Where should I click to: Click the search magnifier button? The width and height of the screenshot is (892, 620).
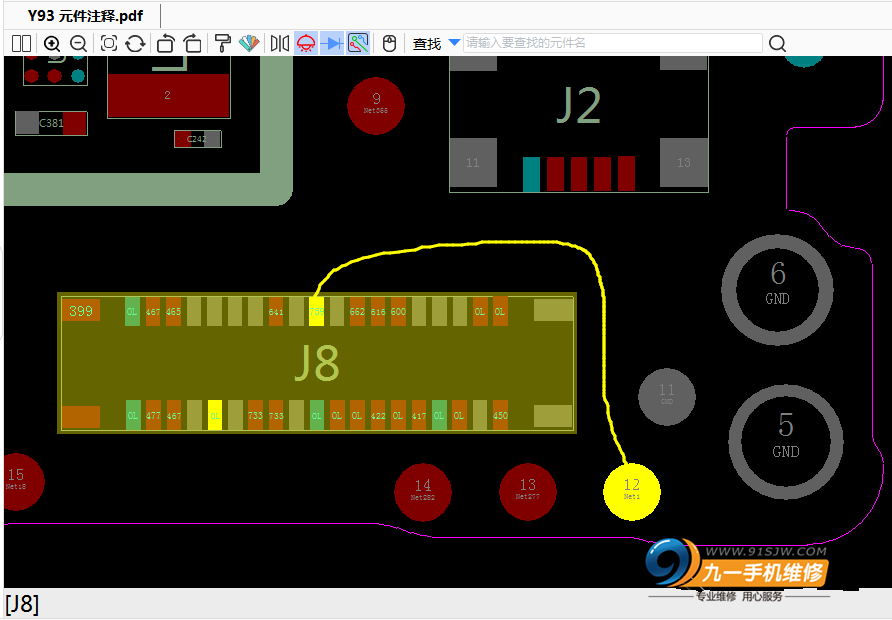coord(777,43)
